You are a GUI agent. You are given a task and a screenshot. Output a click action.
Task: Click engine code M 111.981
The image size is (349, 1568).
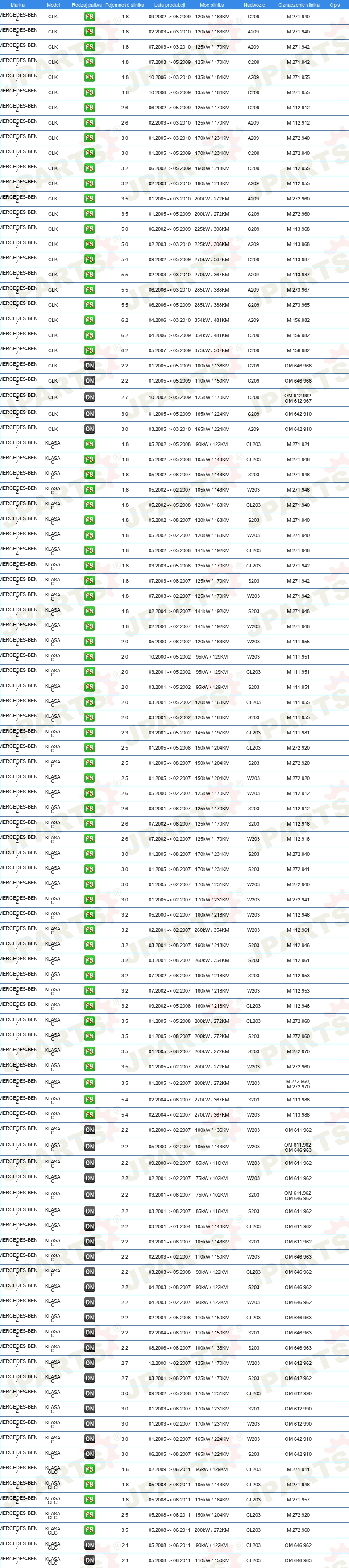298,733
